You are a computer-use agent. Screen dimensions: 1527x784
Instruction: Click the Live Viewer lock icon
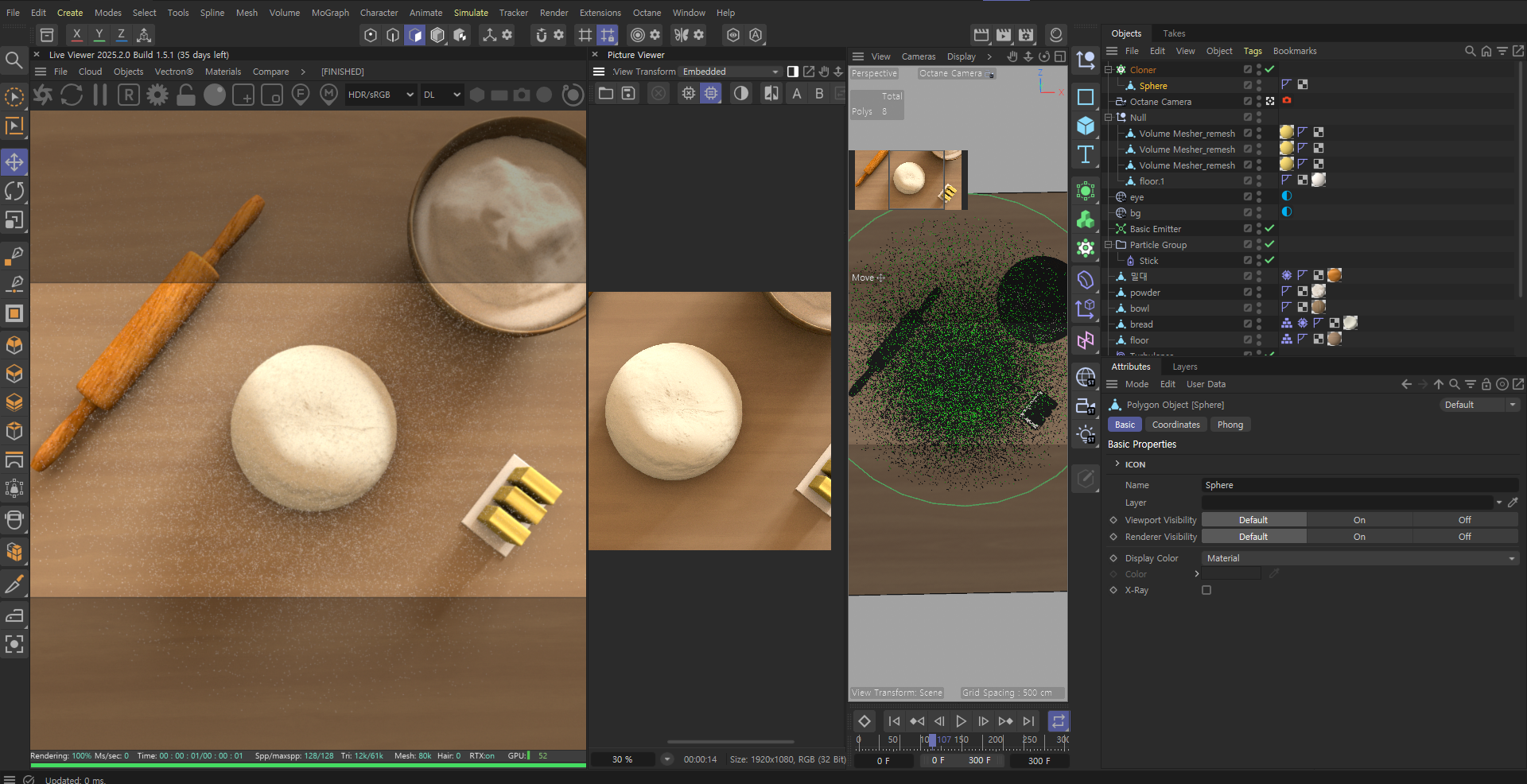(186, 95)
